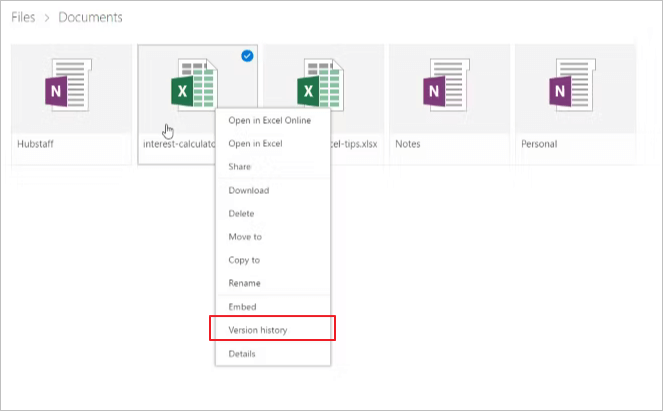Select Share in the context menu

(x=240, y=167)
